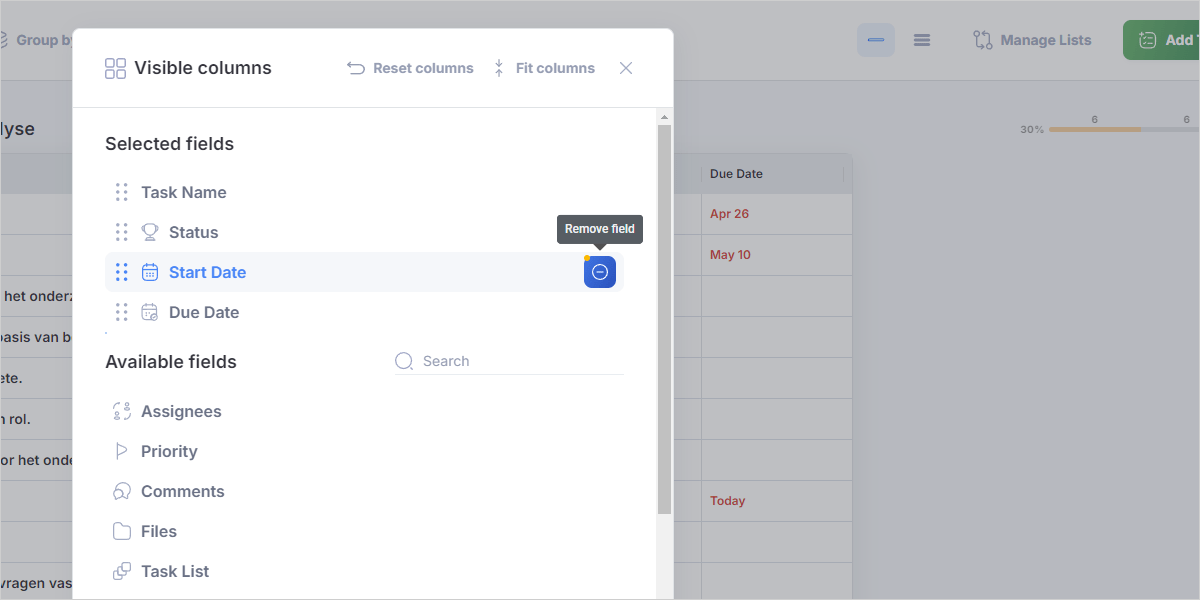Image resolution: width=1200 pixels, height=600 pixels.
Task: Click the Files folder icon
Action: click(x=122, y=531)
